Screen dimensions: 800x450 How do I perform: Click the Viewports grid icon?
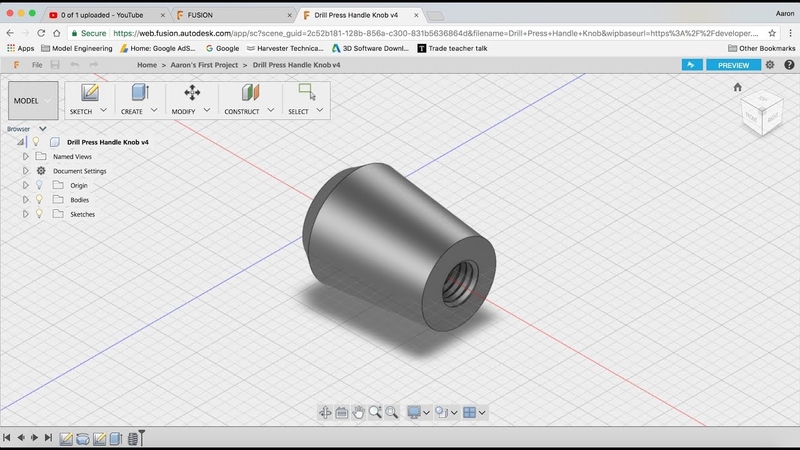(x=469, y=412)
